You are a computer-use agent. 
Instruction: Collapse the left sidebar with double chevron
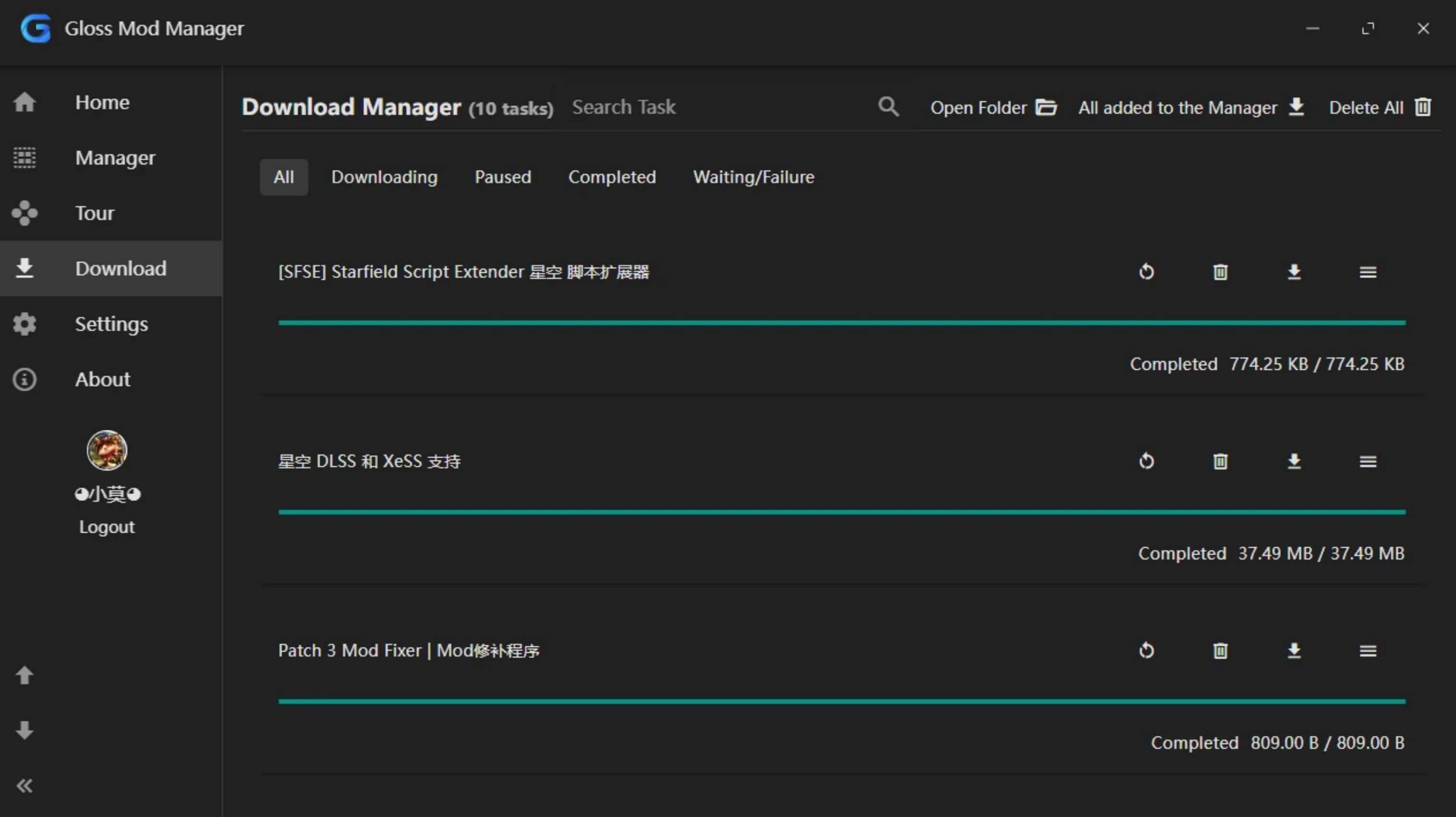coord(25,785)
